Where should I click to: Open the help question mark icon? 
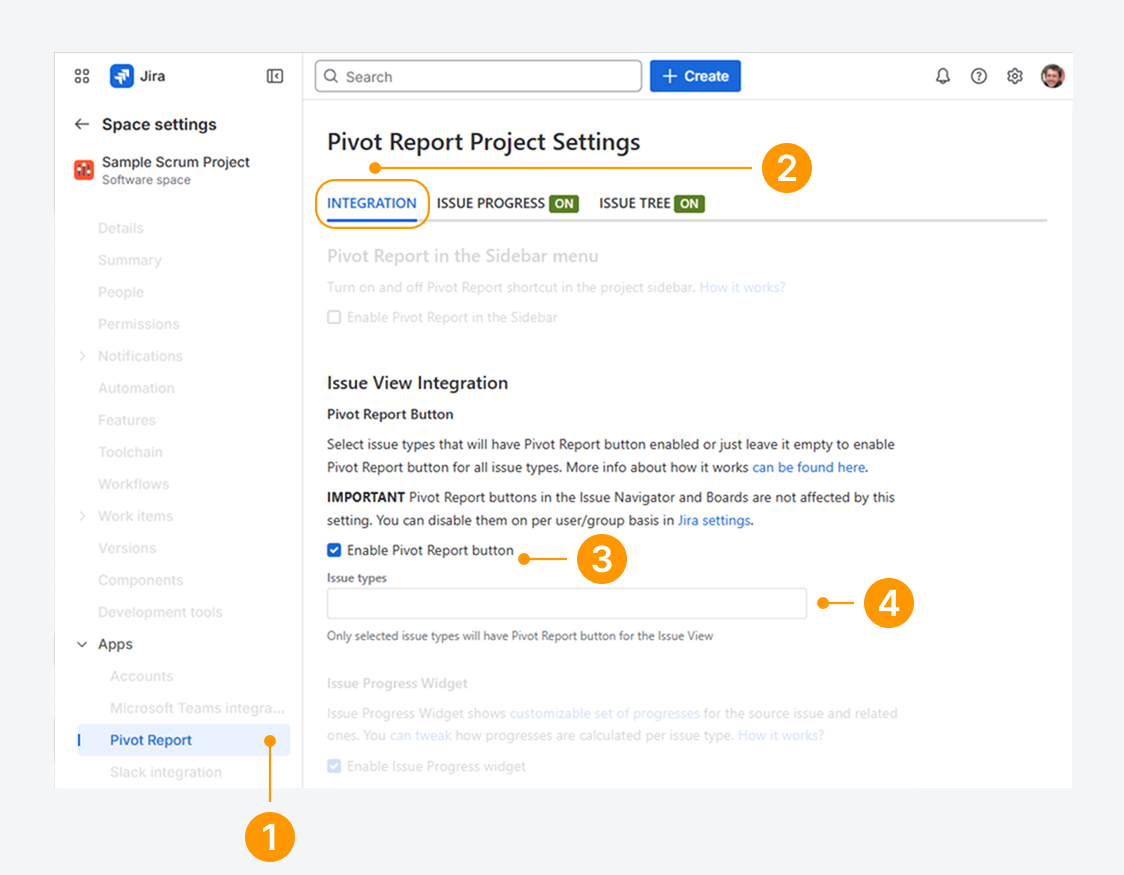978,76
